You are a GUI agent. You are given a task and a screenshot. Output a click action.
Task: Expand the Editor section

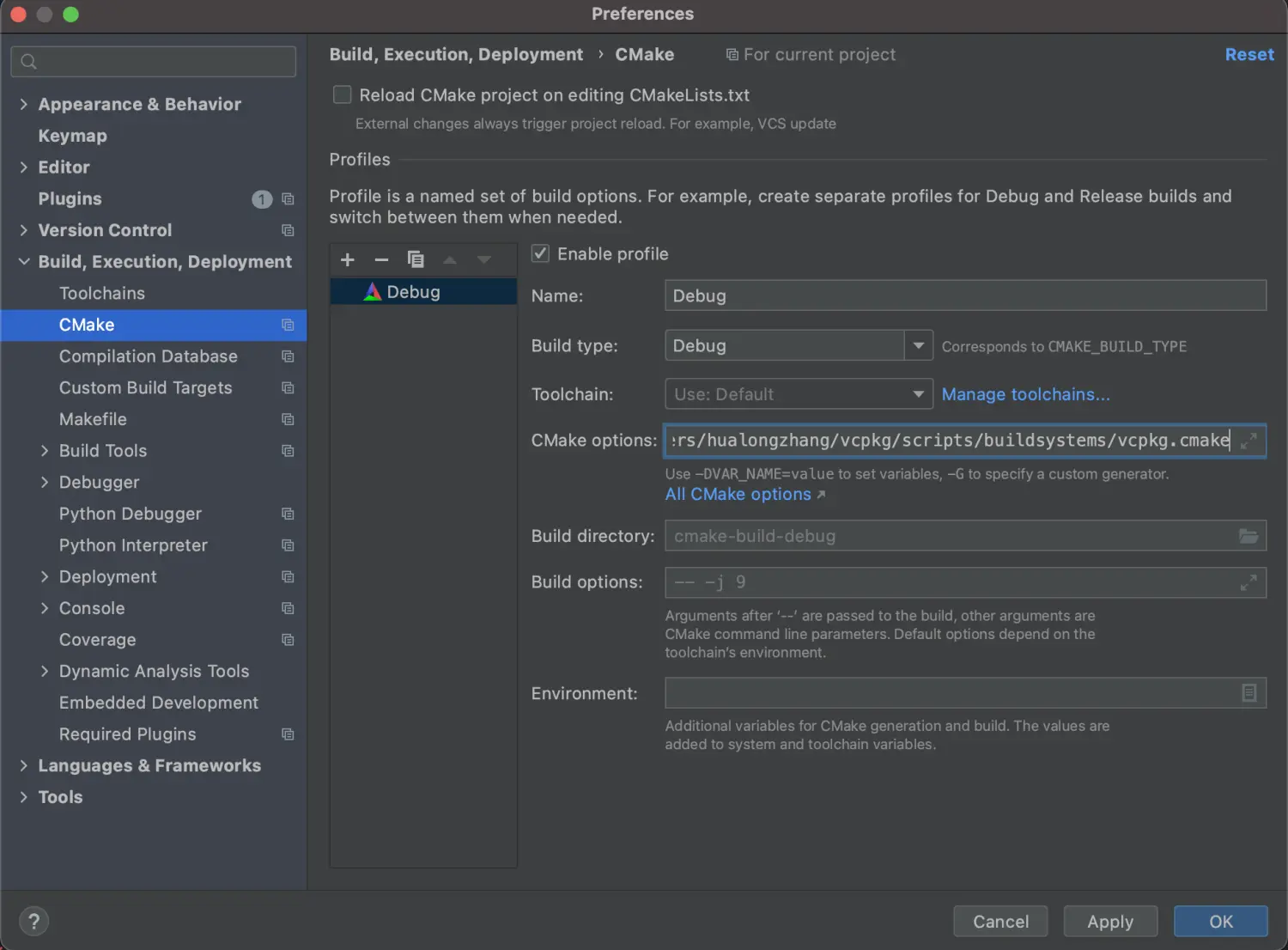tap(23, 167)
